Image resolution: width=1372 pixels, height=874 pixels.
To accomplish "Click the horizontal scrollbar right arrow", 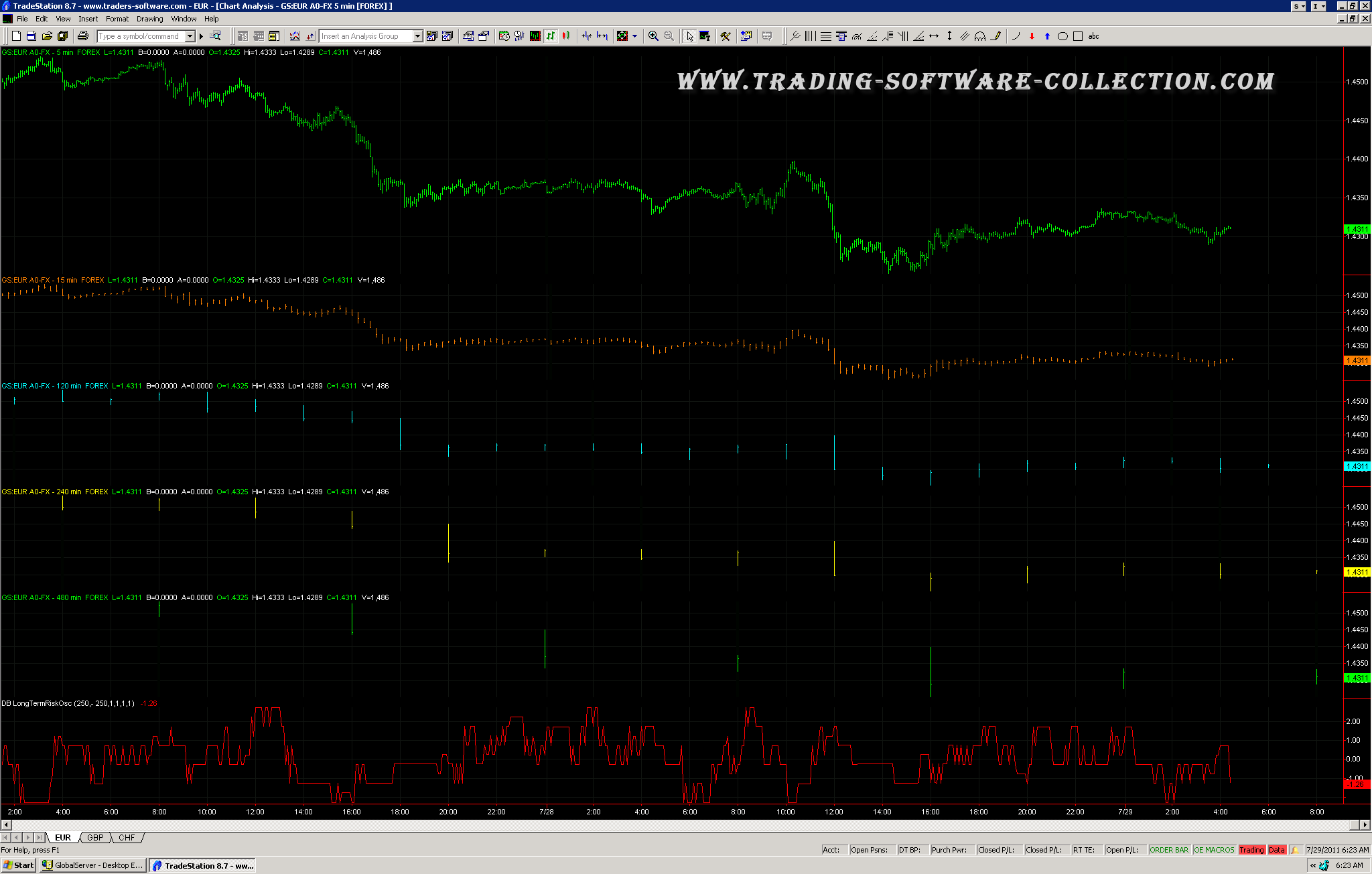I will (1365, 824).
